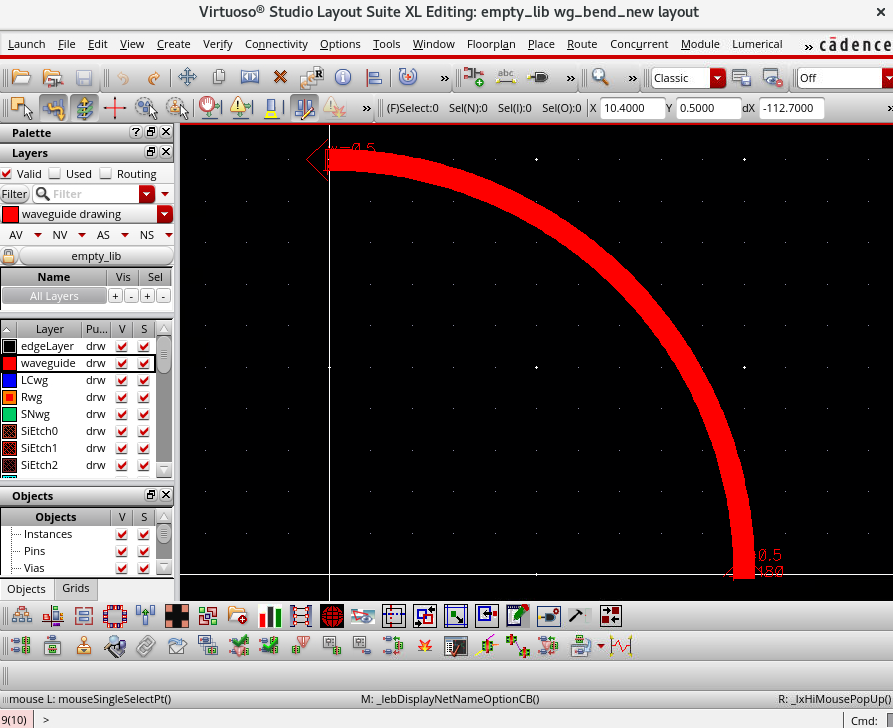Click the Palette help question button

click(136, 132)
